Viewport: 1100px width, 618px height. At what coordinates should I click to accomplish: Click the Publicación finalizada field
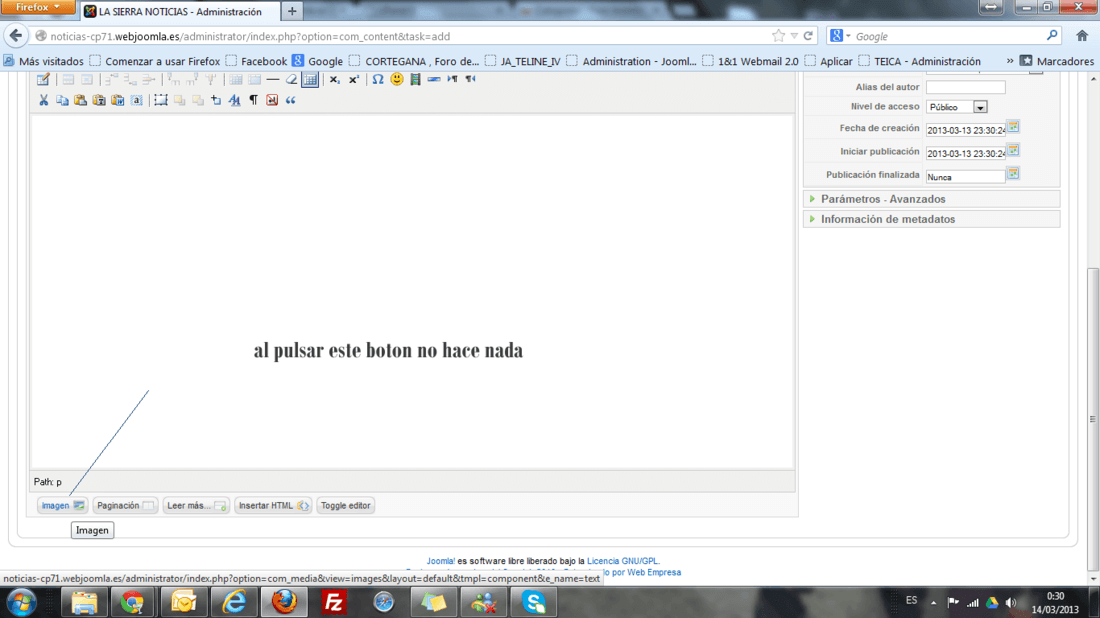965,177
